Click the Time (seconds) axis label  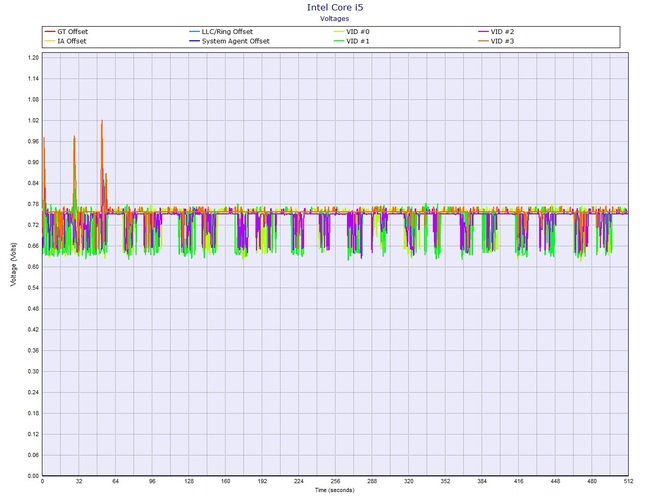point(335,490)
